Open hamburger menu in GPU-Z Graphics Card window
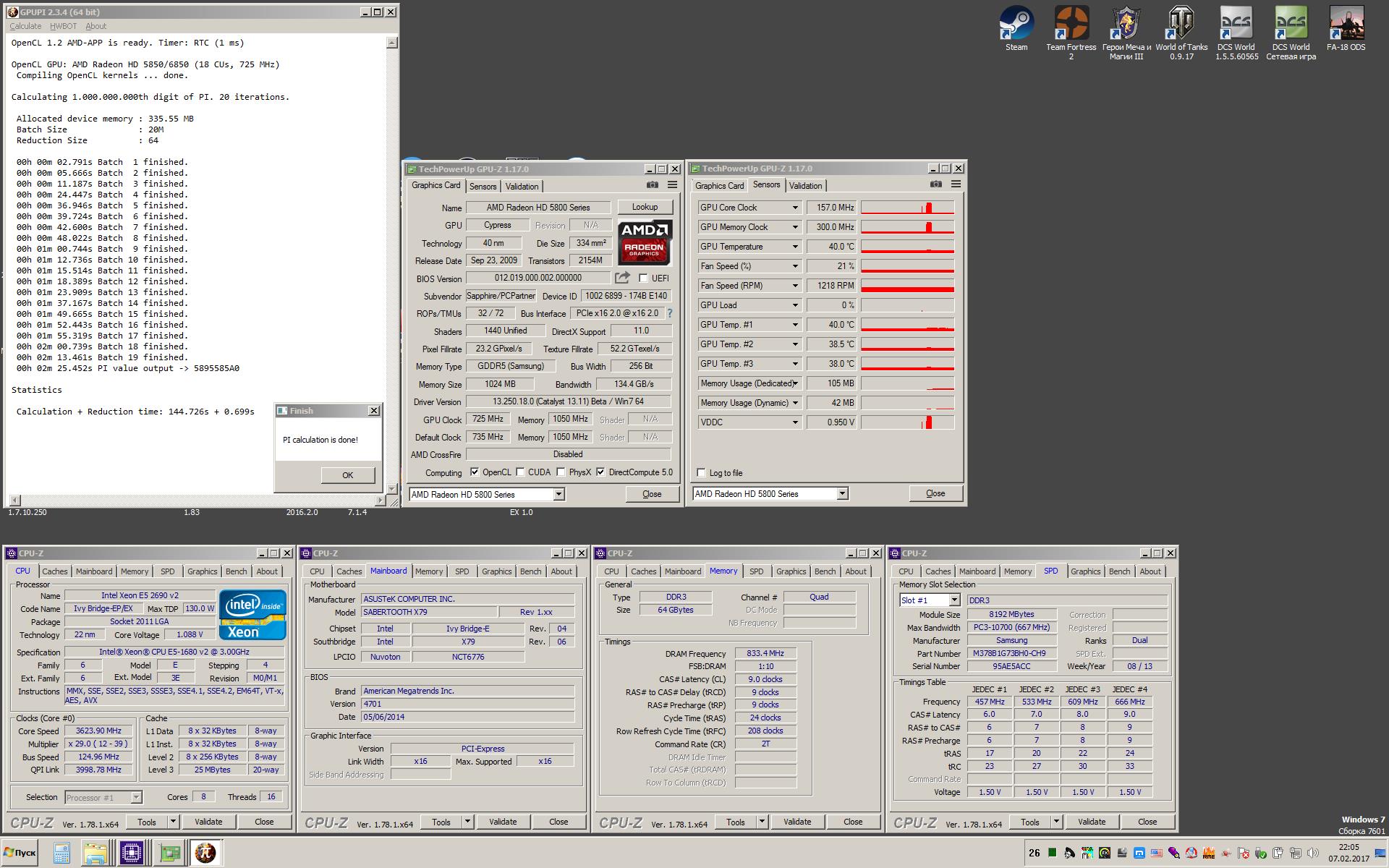1389x868 pixels. click(672, 185)
